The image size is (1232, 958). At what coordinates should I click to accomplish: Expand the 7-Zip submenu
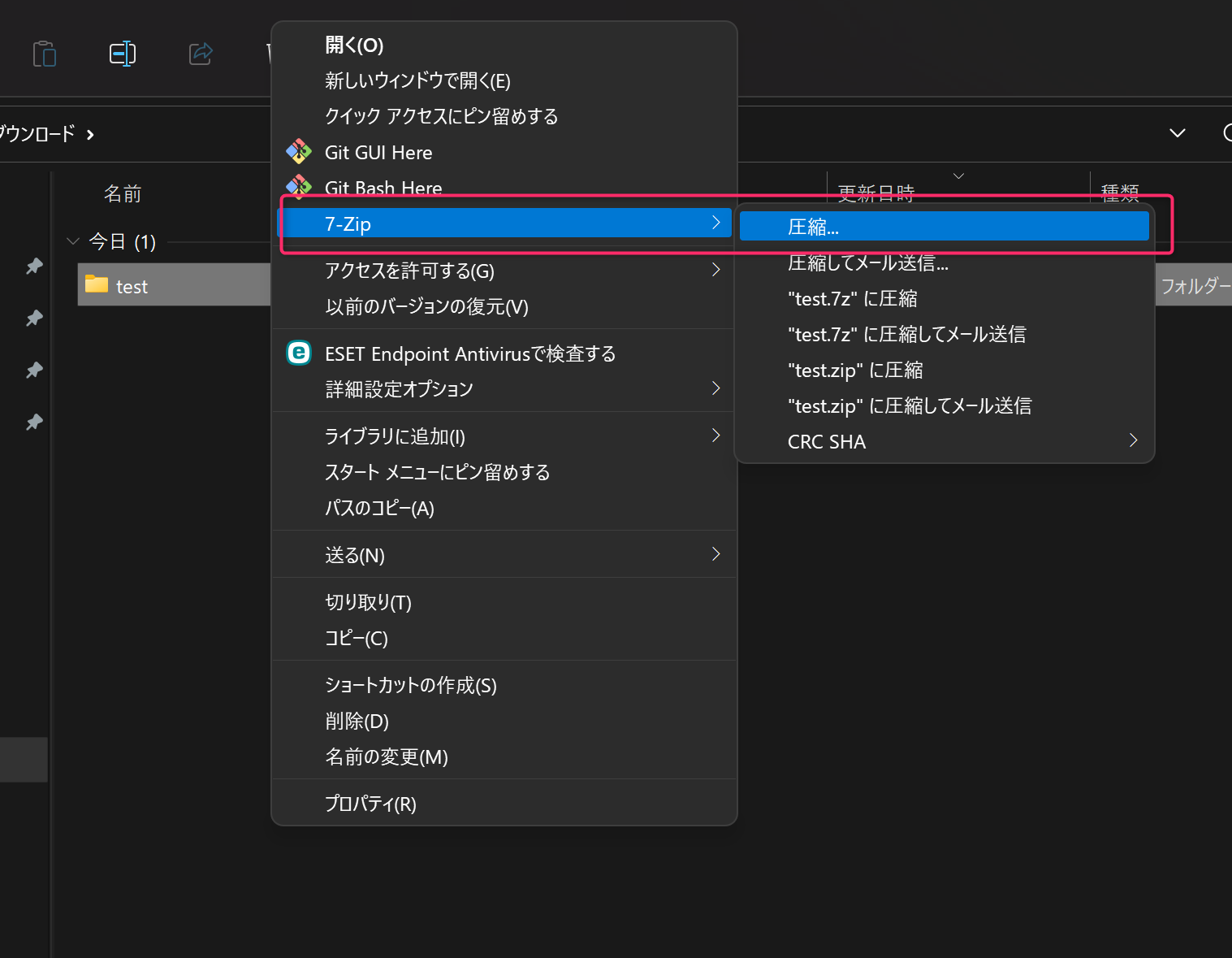[x=504, y=223]
